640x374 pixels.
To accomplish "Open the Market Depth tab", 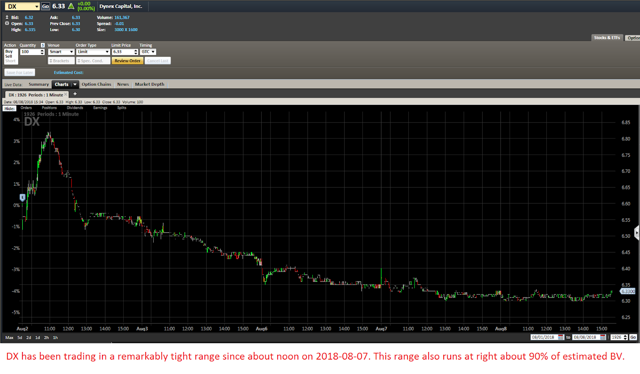I will pyautogui.click(x=149, y=84).
